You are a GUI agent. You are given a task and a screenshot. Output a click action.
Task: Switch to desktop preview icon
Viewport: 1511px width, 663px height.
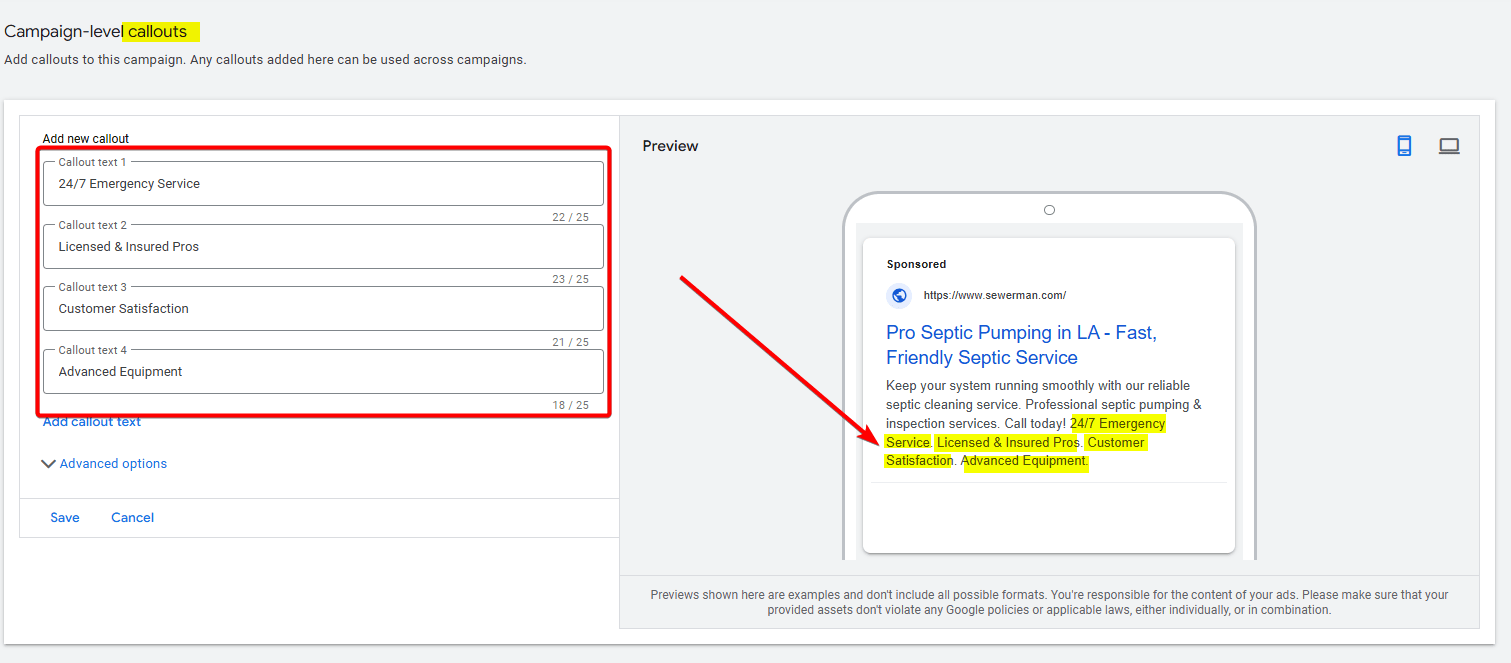click(1449, 146)
